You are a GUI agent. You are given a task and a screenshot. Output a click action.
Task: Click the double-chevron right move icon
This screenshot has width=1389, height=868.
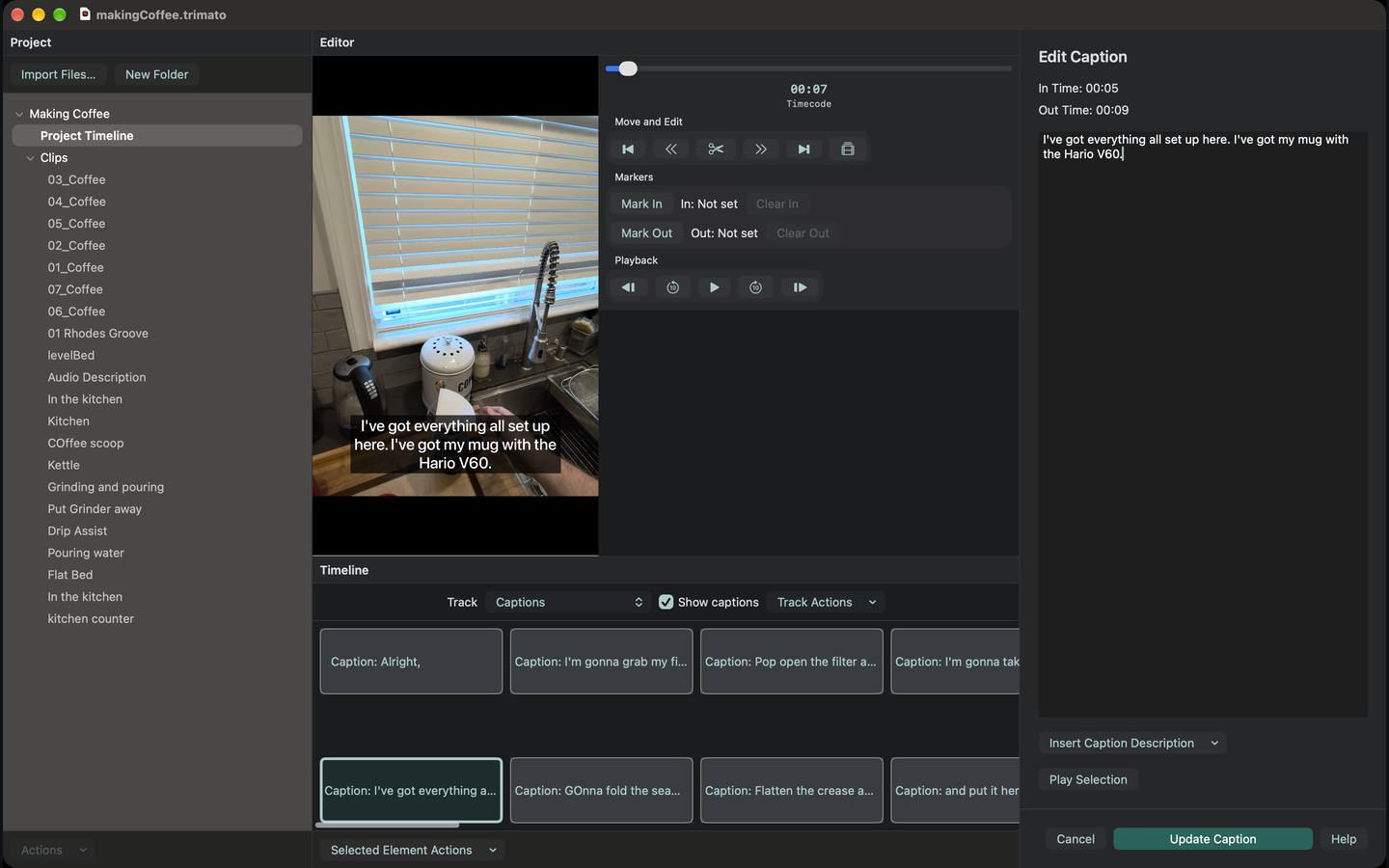[x=760, y=149]
